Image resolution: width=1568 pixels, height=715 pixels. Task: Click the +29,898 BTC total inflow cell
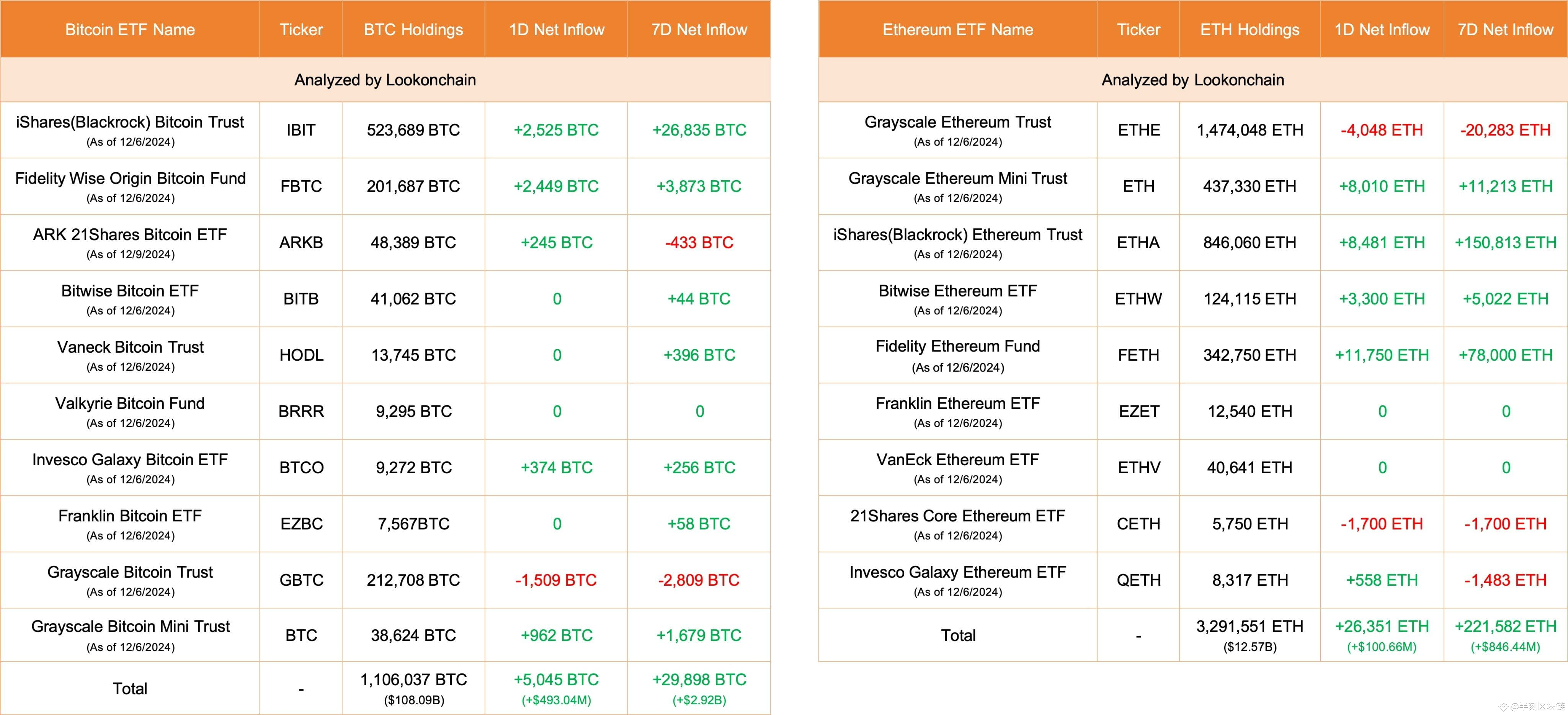click(x=699, y=687)
